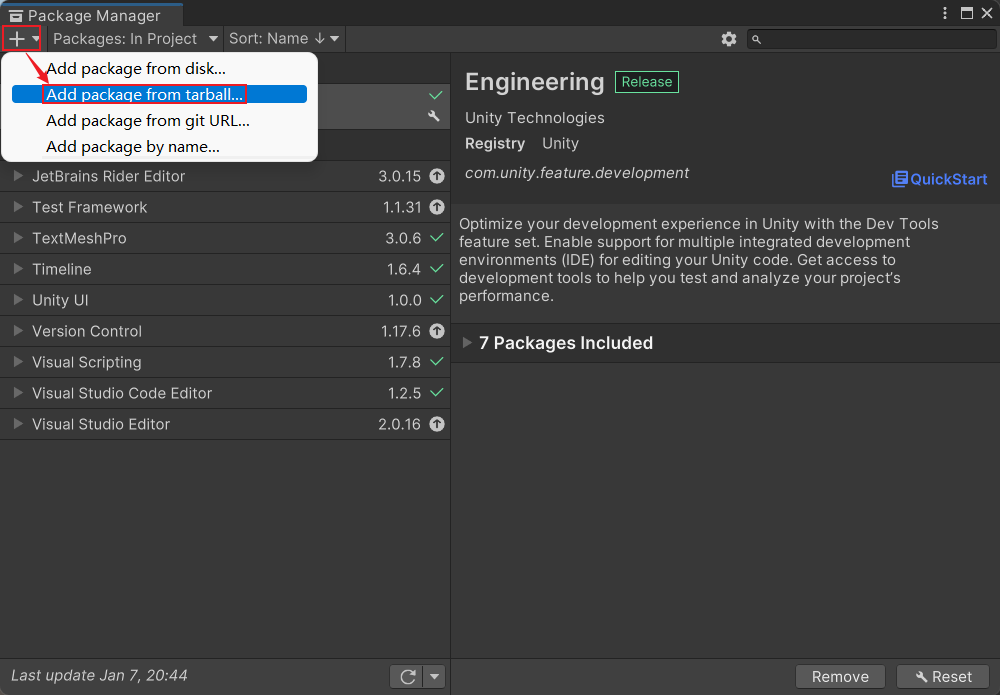Screen dimensions: 1000x695
Task: Open Sort: Name dropdown
Action: tap(284, 39)
